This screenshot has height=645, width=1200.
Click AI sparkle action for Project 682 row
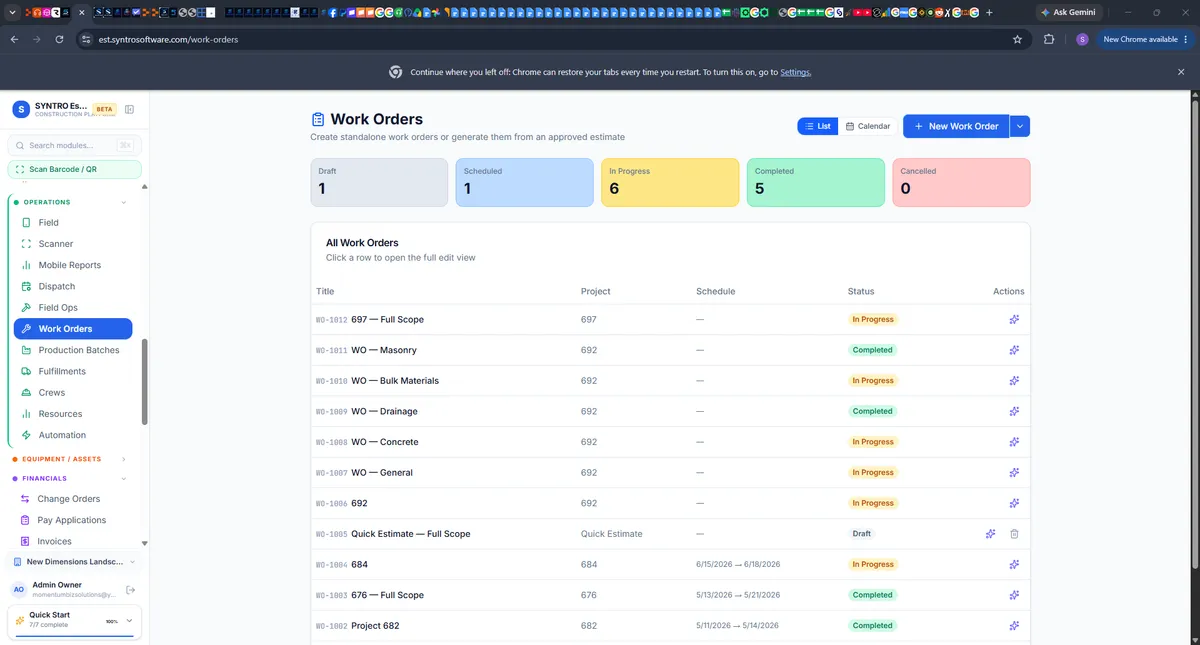coord(1014,626)
